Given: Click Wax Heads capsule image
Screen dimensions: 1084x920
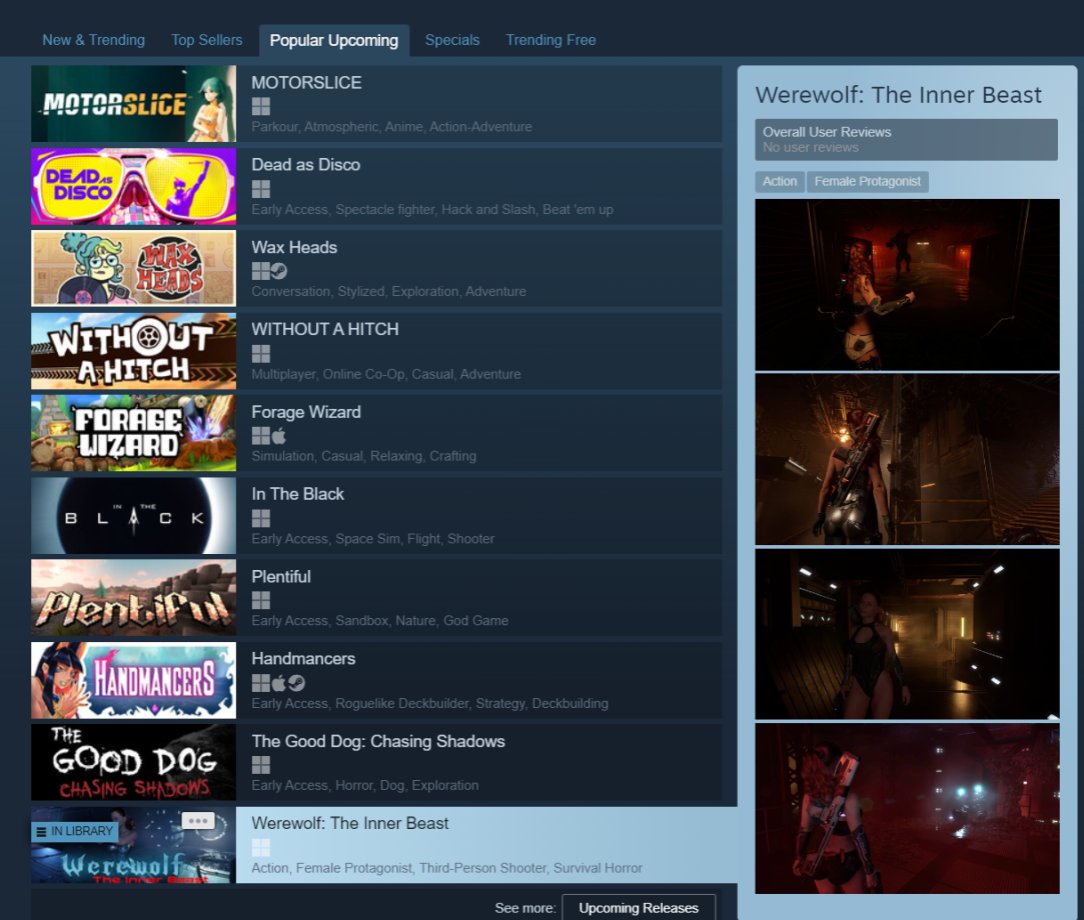Looking at the screenshot, I should click(133, 268).
